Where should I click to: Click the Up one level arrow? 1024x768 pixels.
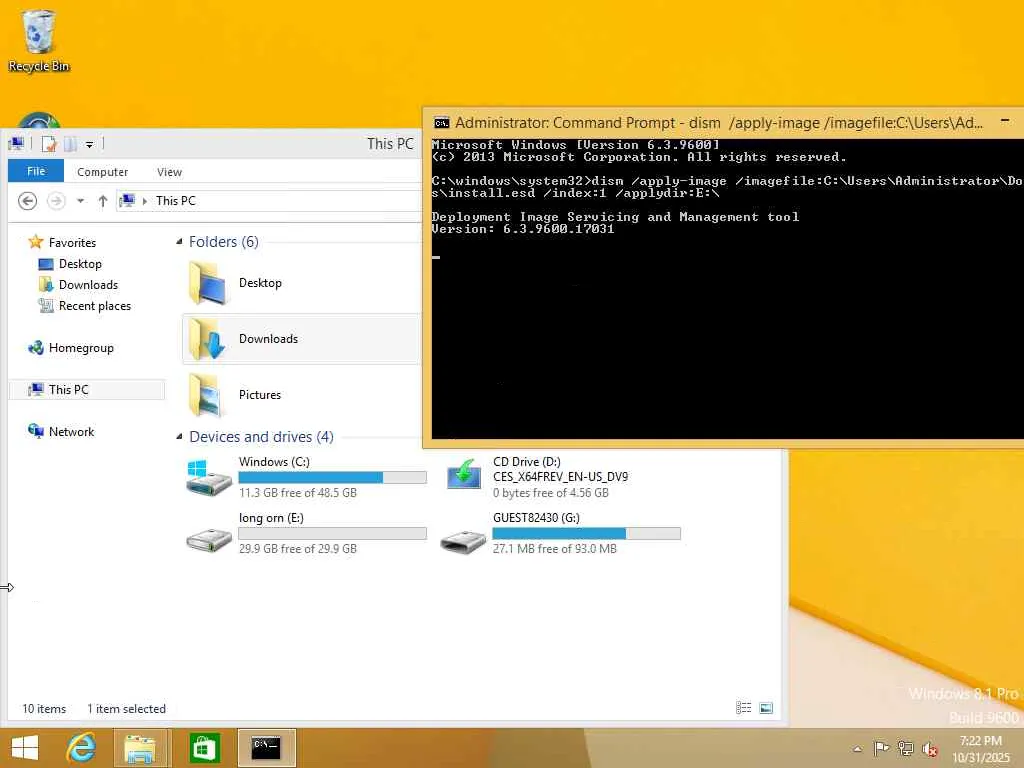click(103, 200)
